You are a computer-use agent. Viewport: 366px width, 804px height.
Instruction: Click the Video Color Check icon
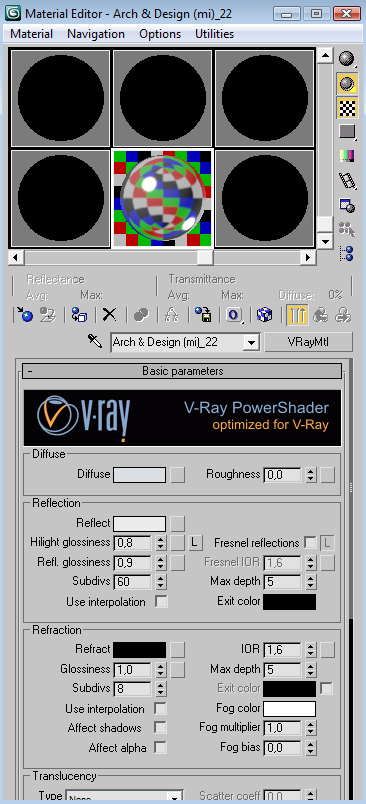tap(348, 156)
